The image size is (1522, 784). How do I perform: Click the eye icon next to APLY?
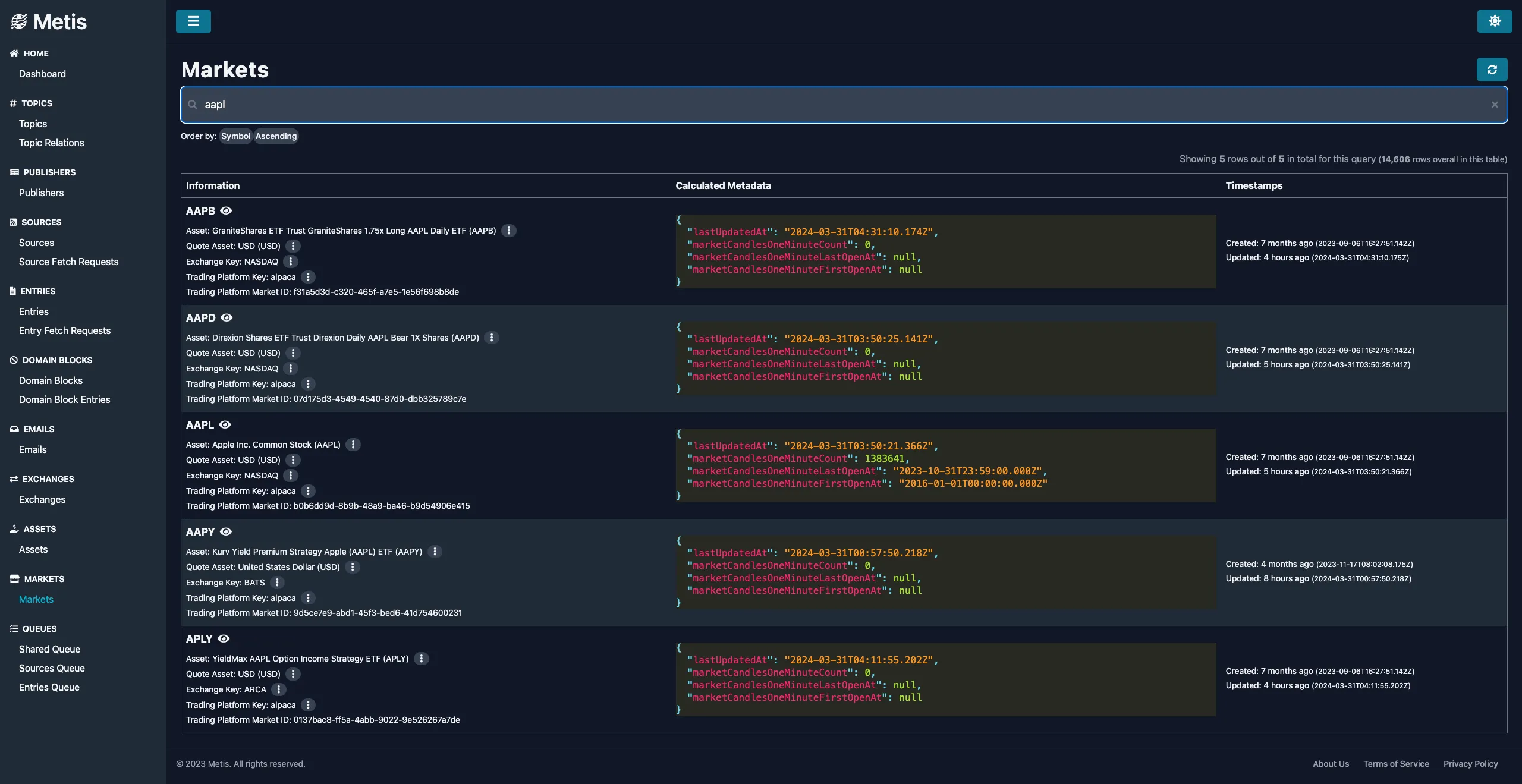[x=224, y=639]
